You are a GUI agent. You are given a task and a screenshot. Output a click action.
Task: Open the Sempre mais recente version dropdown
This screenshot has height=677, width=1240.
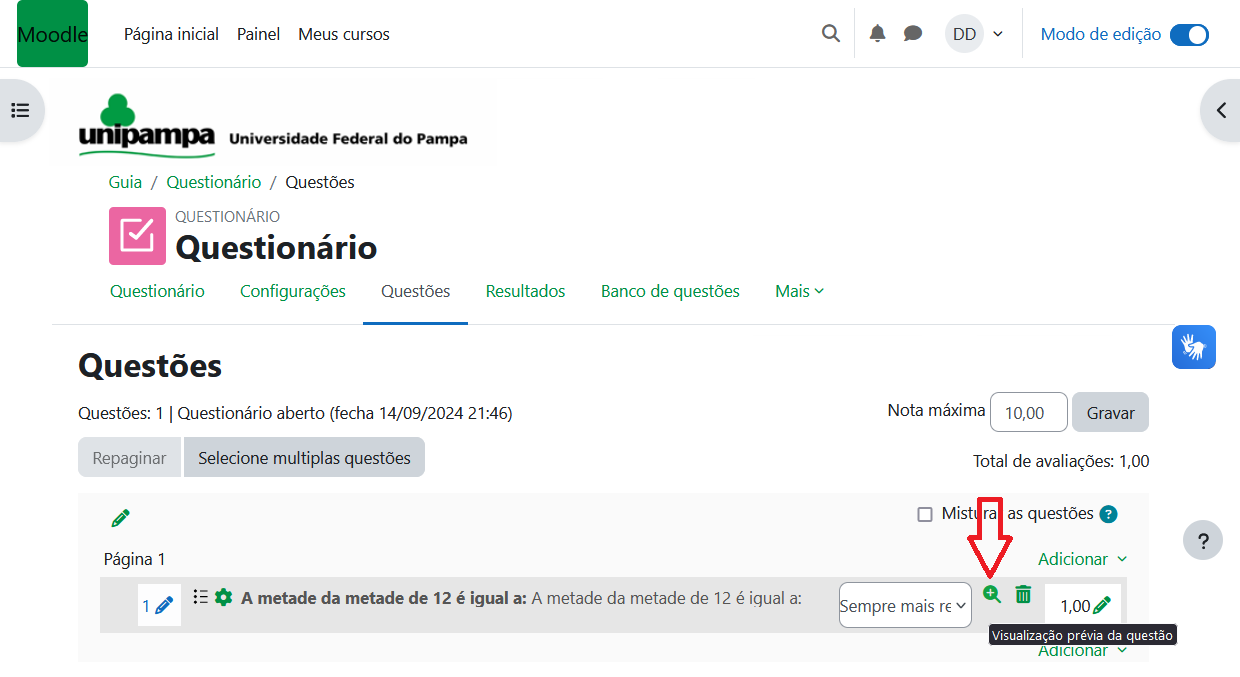(905, 605)
